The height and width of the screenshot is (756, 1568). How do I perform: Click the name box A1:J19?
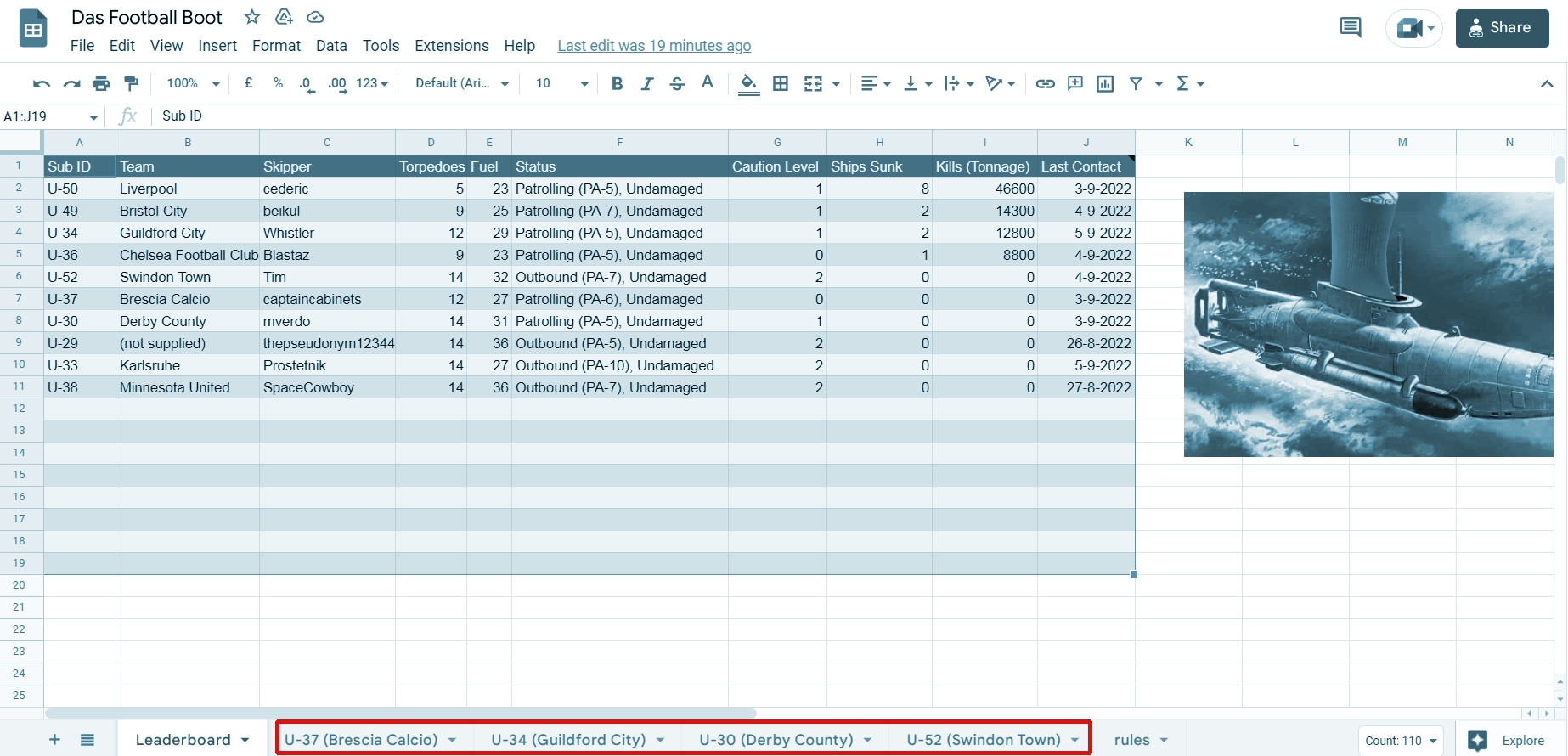tap(51, 116)
